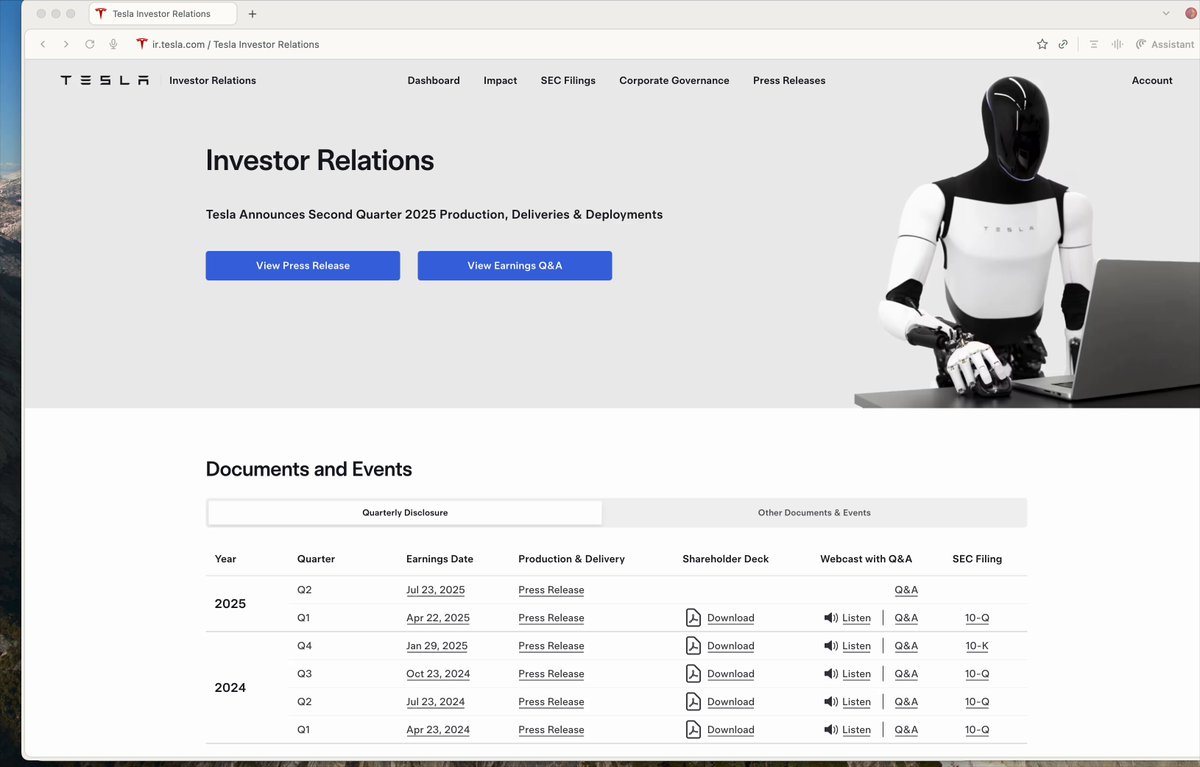The height and width of the screenshot is (767, 1200).
Task: Open the 10-Q in the Apr 23, 2024 row
Action: coord(977,730)
